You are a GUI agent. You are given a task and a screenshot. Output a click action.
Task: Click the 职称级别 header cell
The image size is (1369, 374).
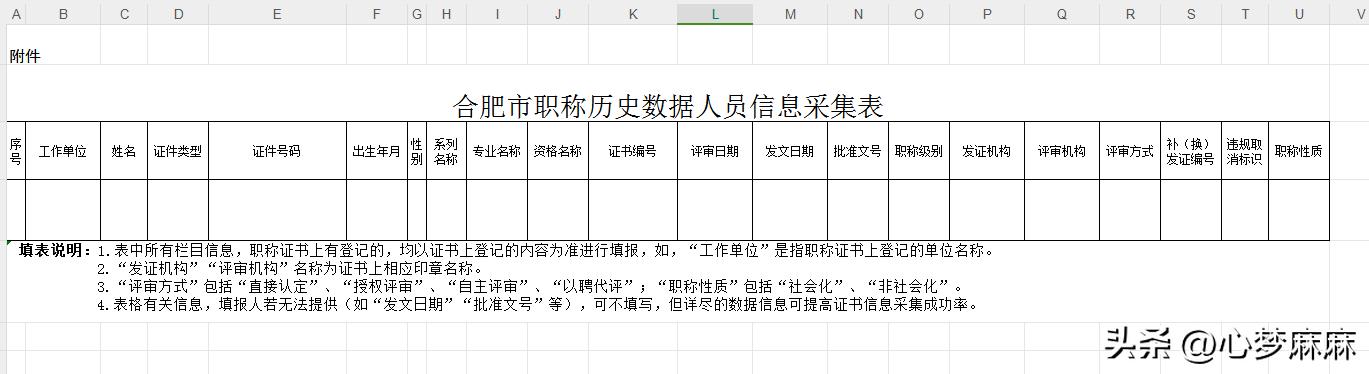pos(919,151)
